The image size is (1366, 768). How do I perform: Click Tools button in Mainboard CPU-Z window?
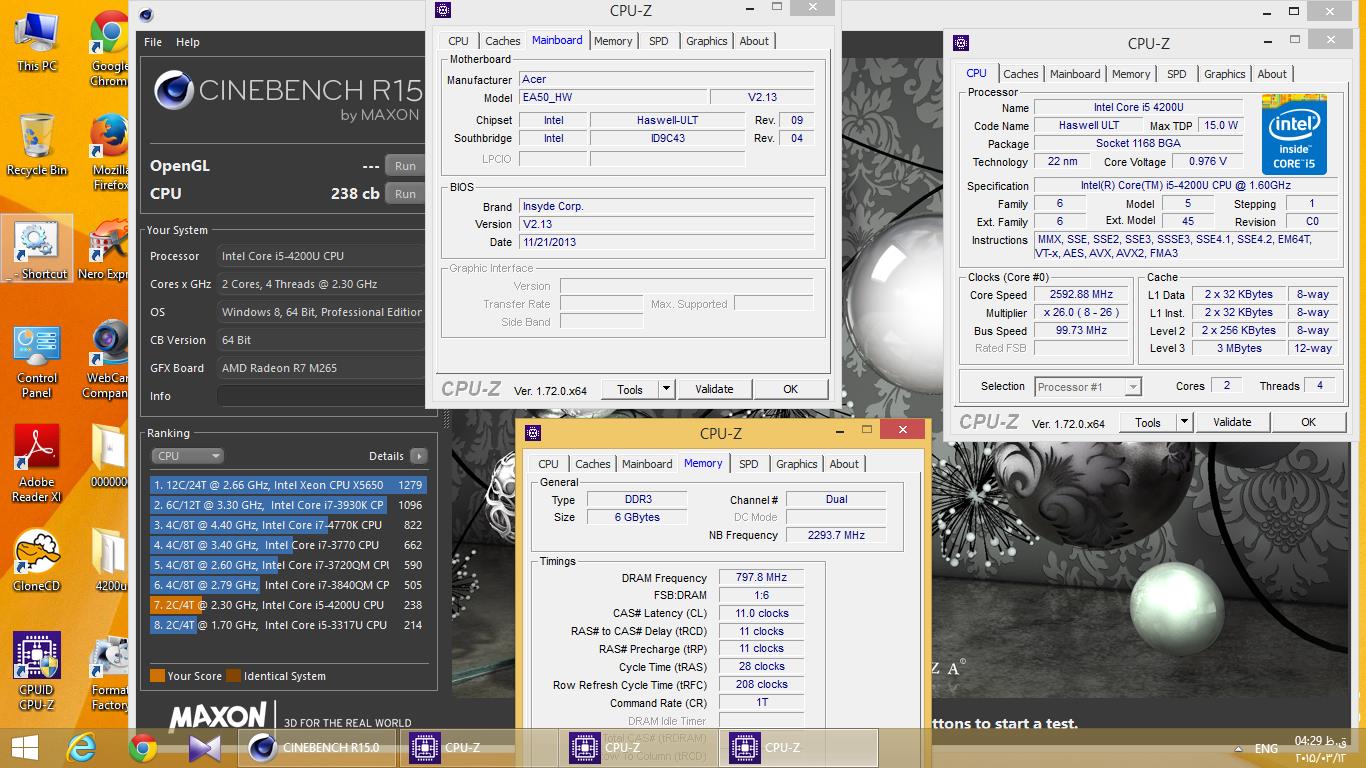pyautogui.click(x=630, y=389)
